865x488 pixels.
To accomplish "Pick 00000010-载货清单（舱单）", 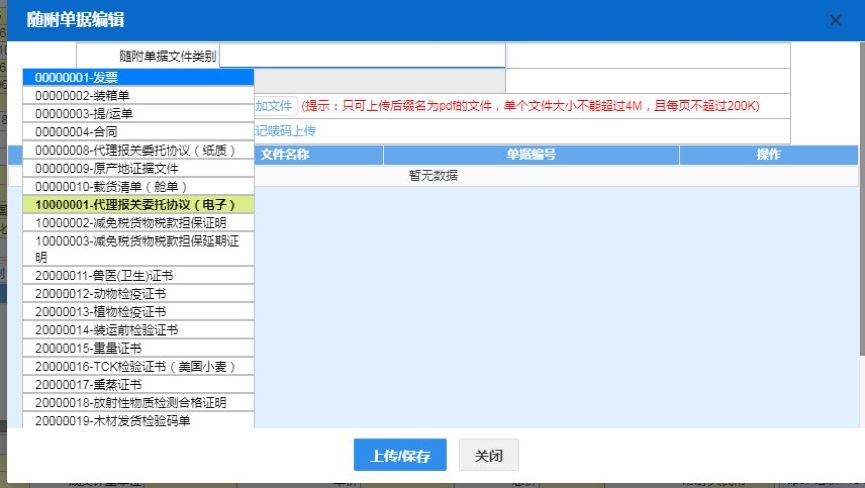I will tap(138, 186).
